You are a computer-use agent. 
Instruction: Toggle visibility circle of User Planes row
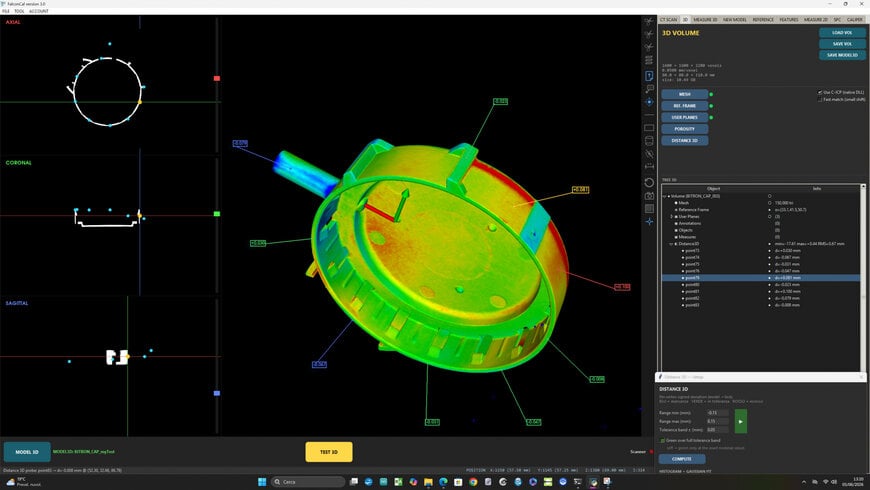770,216
